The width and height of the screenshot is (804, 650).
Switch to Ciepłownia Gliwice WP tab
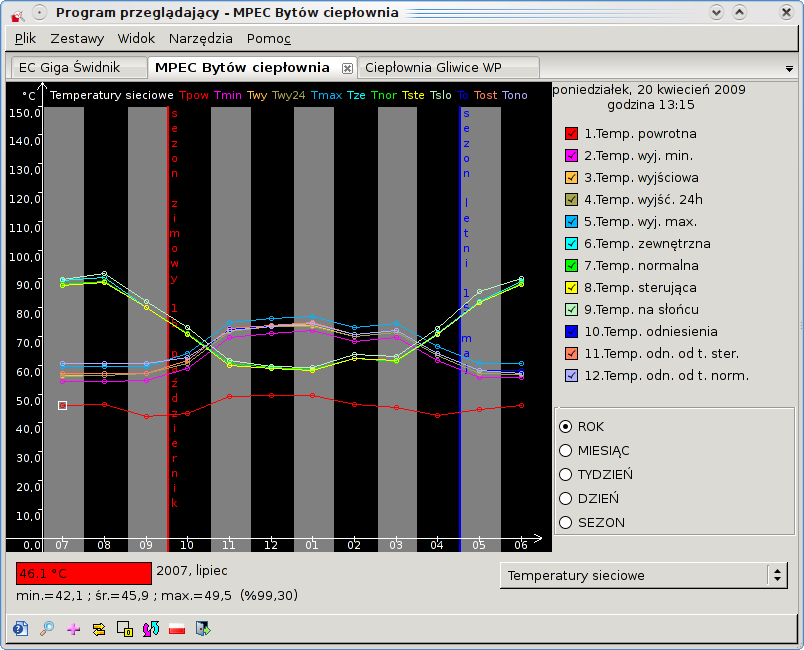click(x=449, y=68)
